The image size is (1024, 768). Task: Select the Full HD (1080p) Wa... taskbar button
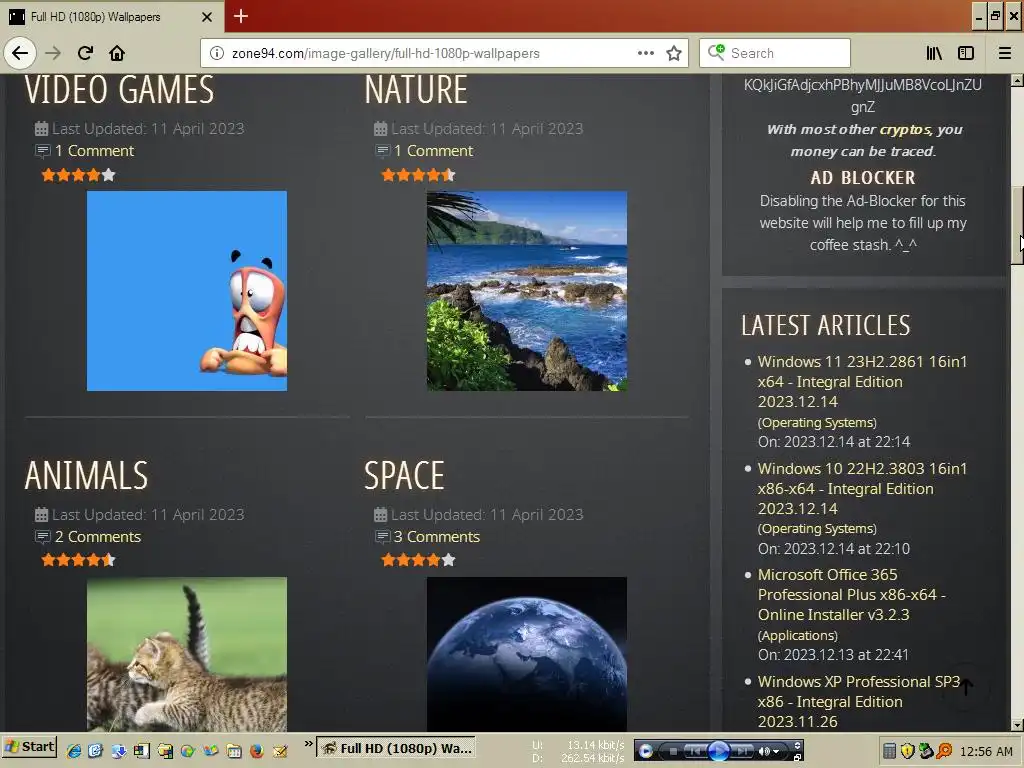(x=396, y=748)
